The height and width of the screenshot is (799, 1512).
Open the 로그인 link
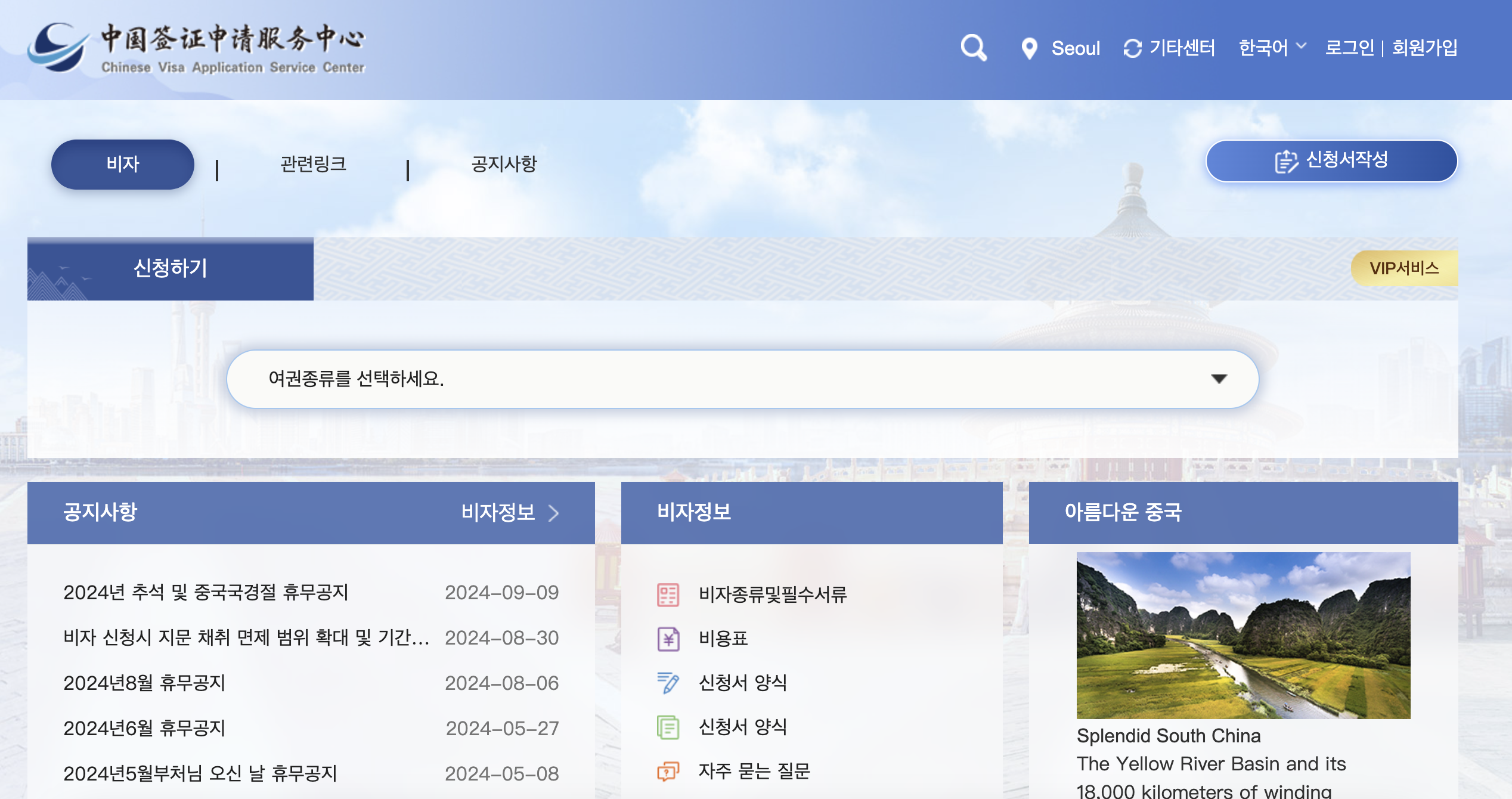1350,48
